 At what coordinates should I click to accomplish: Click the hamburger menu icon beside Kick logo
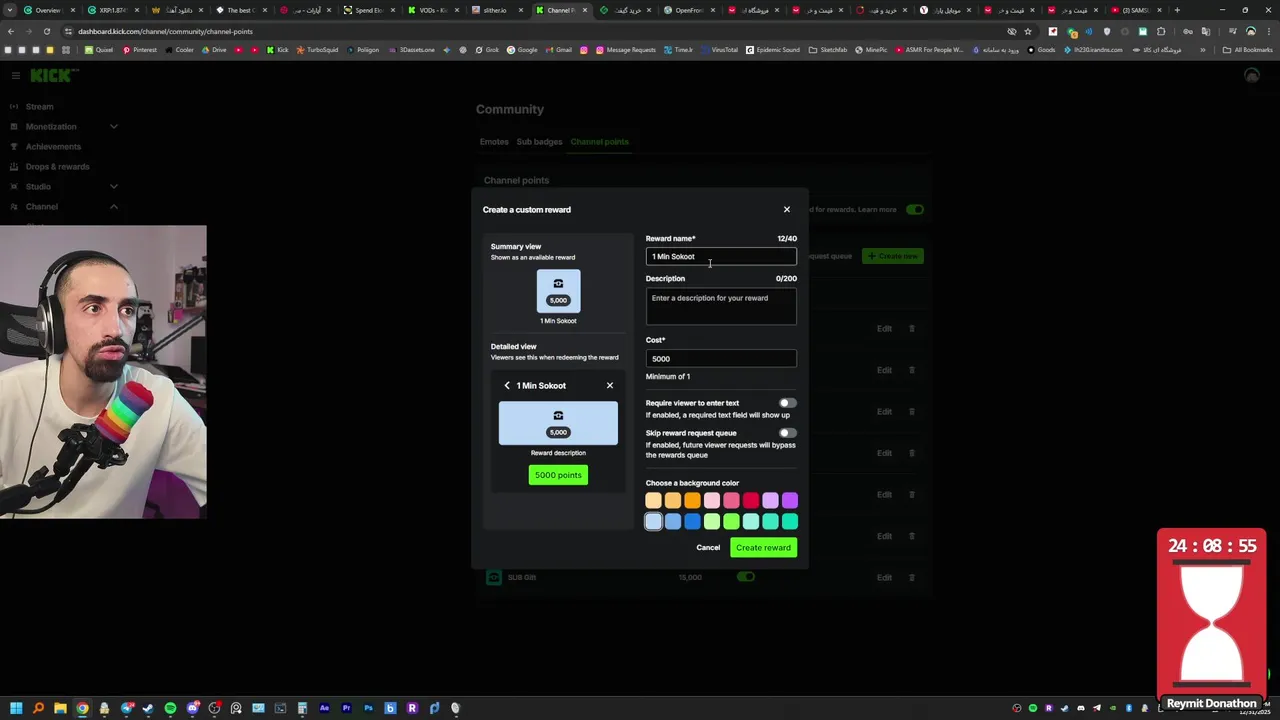coord(15,76)
